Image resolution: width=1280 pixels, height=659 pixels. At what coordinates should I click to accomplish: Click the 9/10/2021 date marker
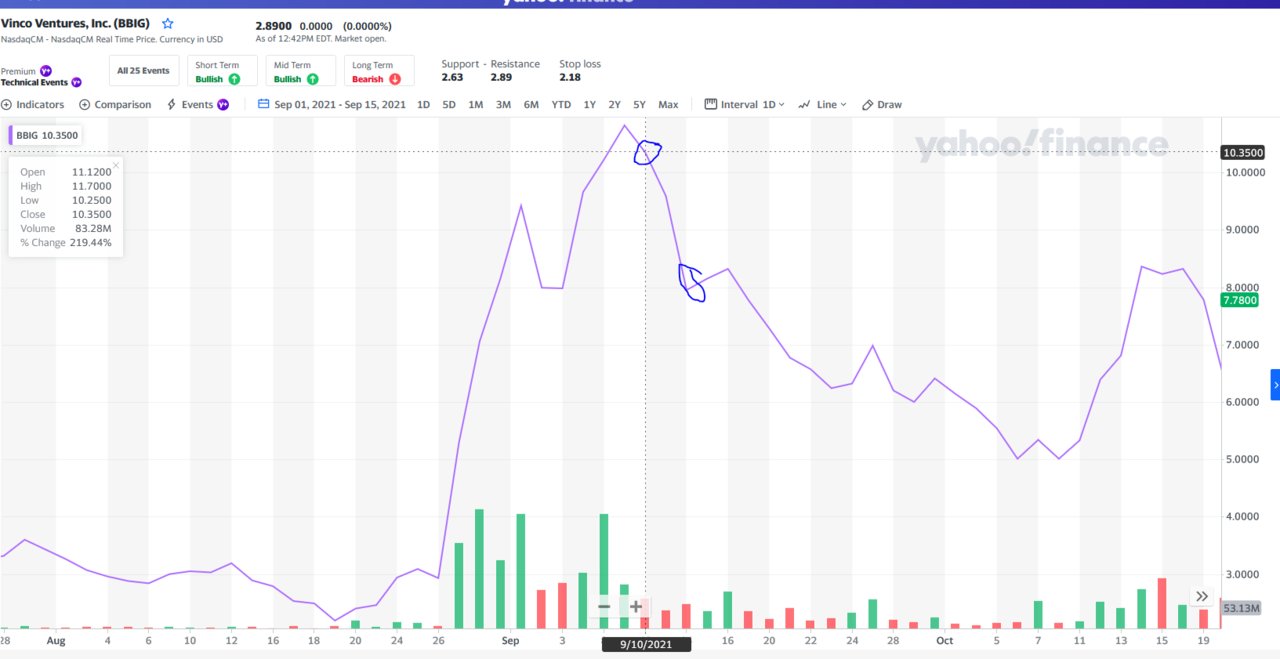(646, 644)
